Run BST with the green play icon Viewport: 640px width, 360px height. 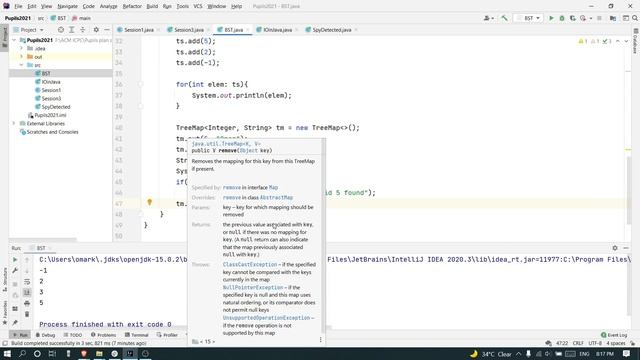pyautogui.click(x=551, y=18)
